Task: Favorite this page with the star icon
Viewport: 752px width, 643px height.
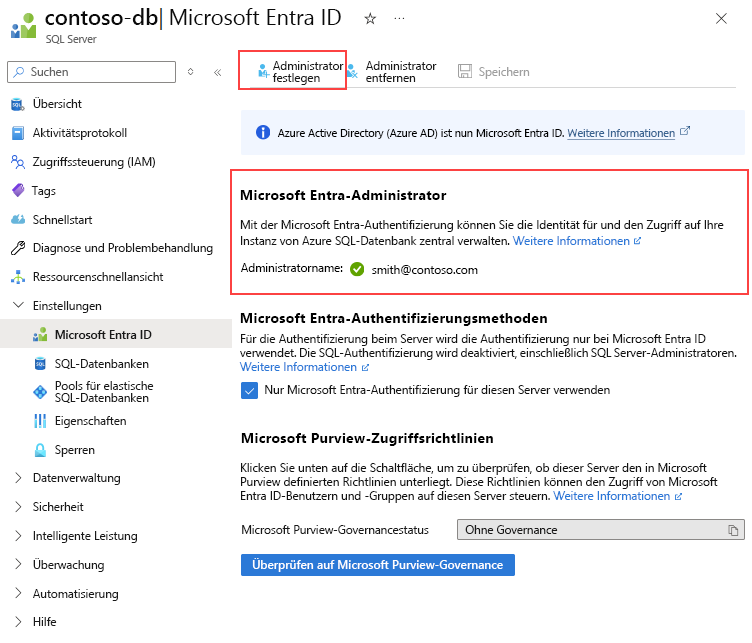Action: click(370, 19)
